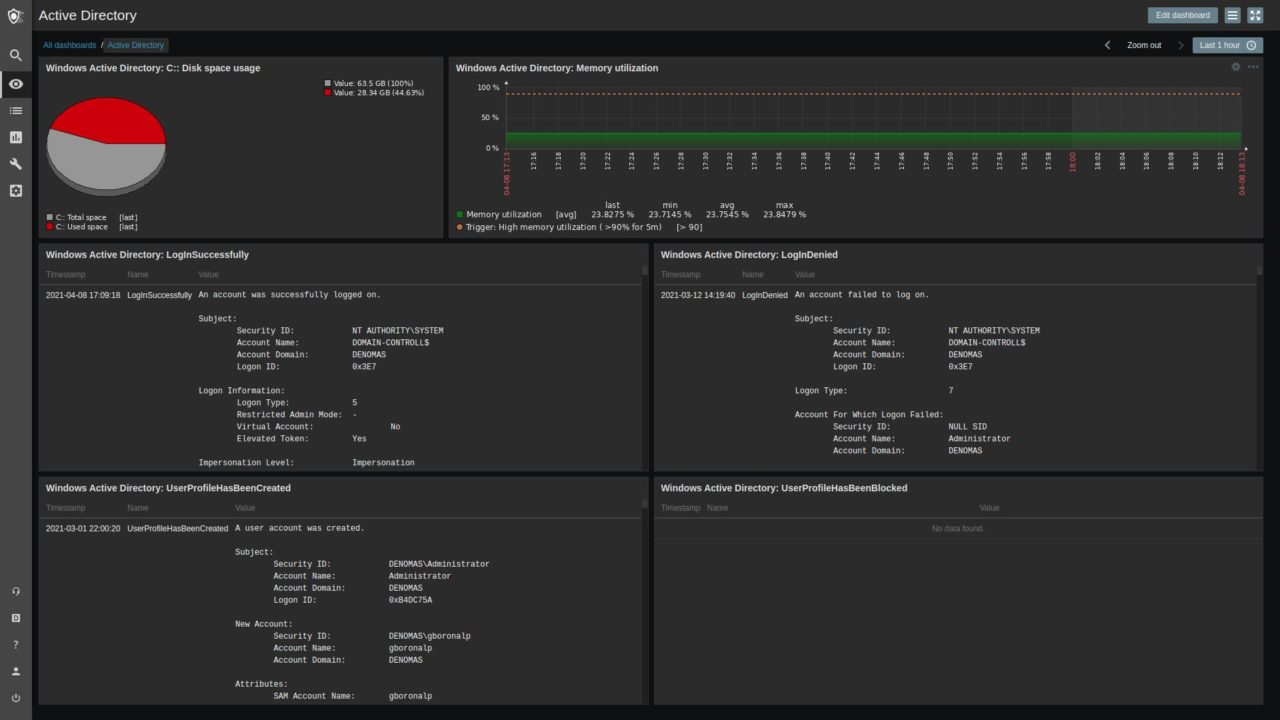
Task: Open the Administration gear icon in sidebar
Action: pyautogui.click(x=15, y=190)
